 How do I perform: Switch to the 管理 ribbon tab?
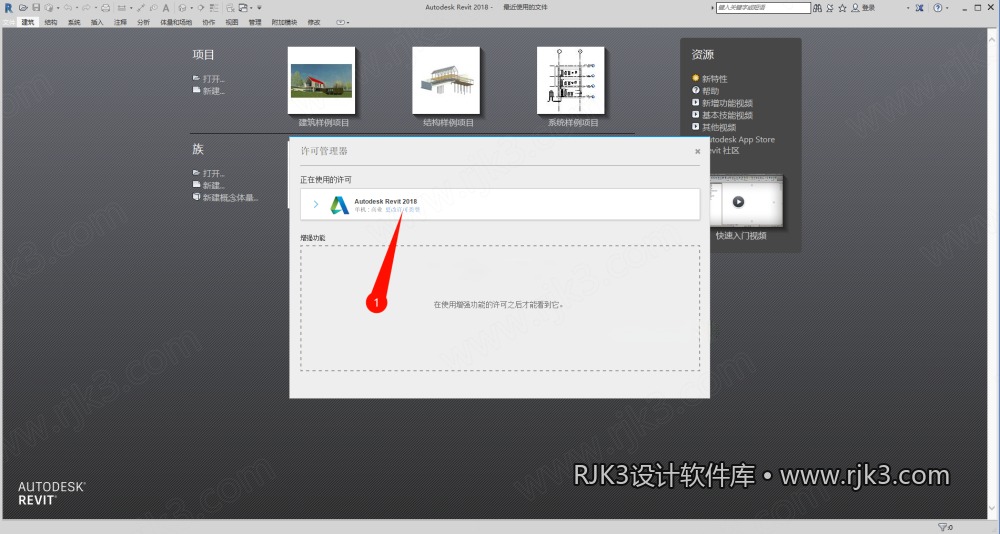point(254,22)
